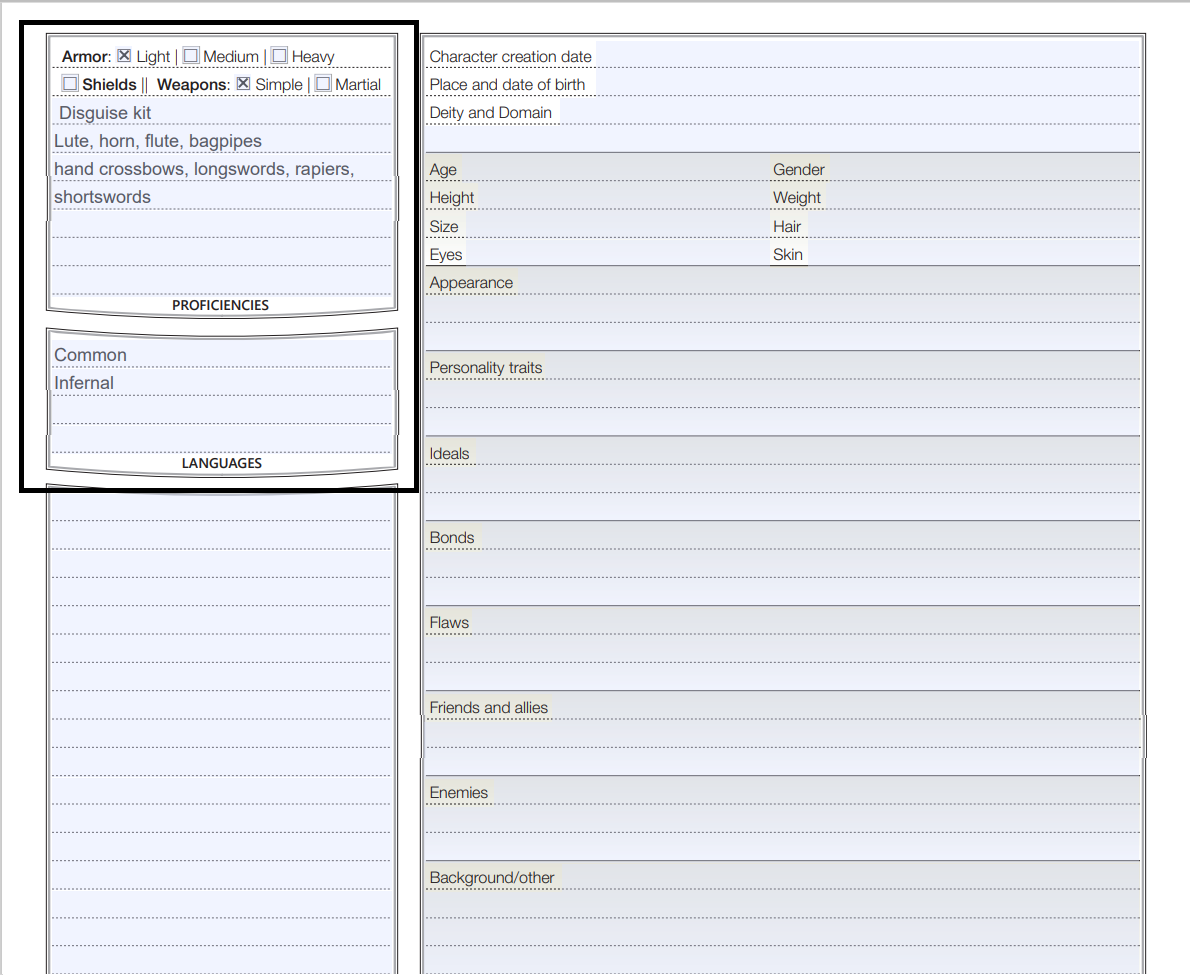Click the 'Common' language field
Viewport: 1190px width, 975px height.
coord(222,354)
